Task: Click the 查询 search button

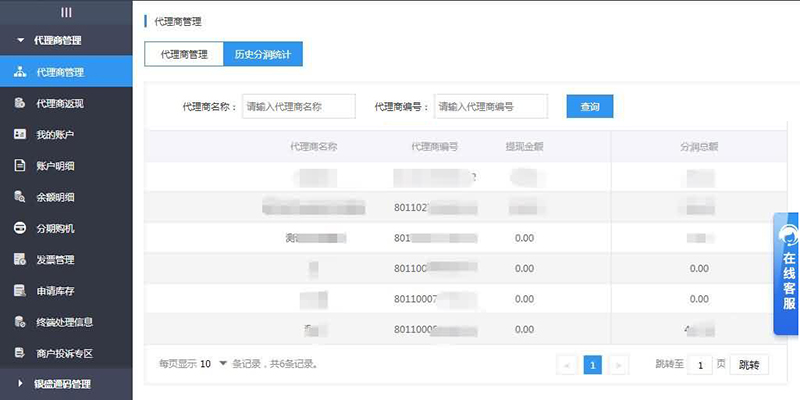Action: click(x=590, y=106)
